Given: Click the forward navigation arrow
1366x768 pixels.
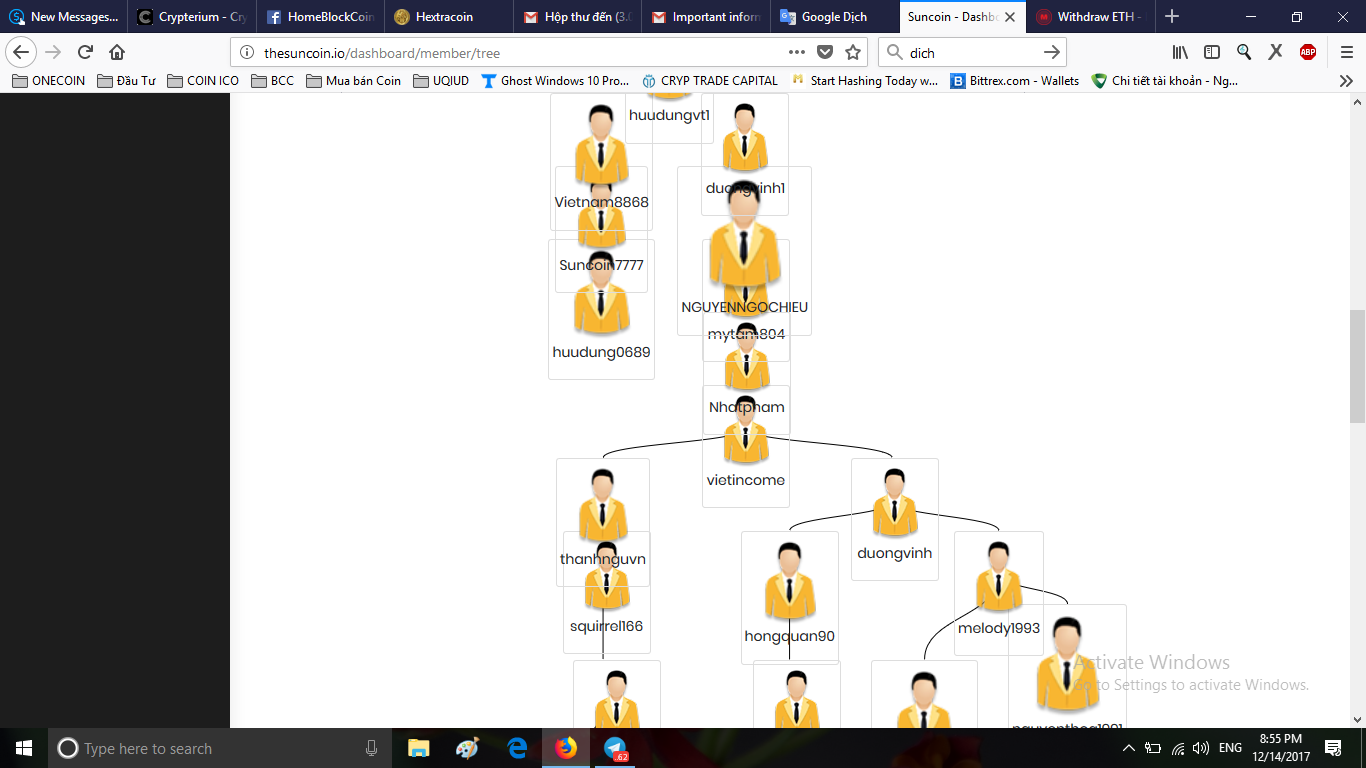Looking at the screenshot, I should point(53,52).
